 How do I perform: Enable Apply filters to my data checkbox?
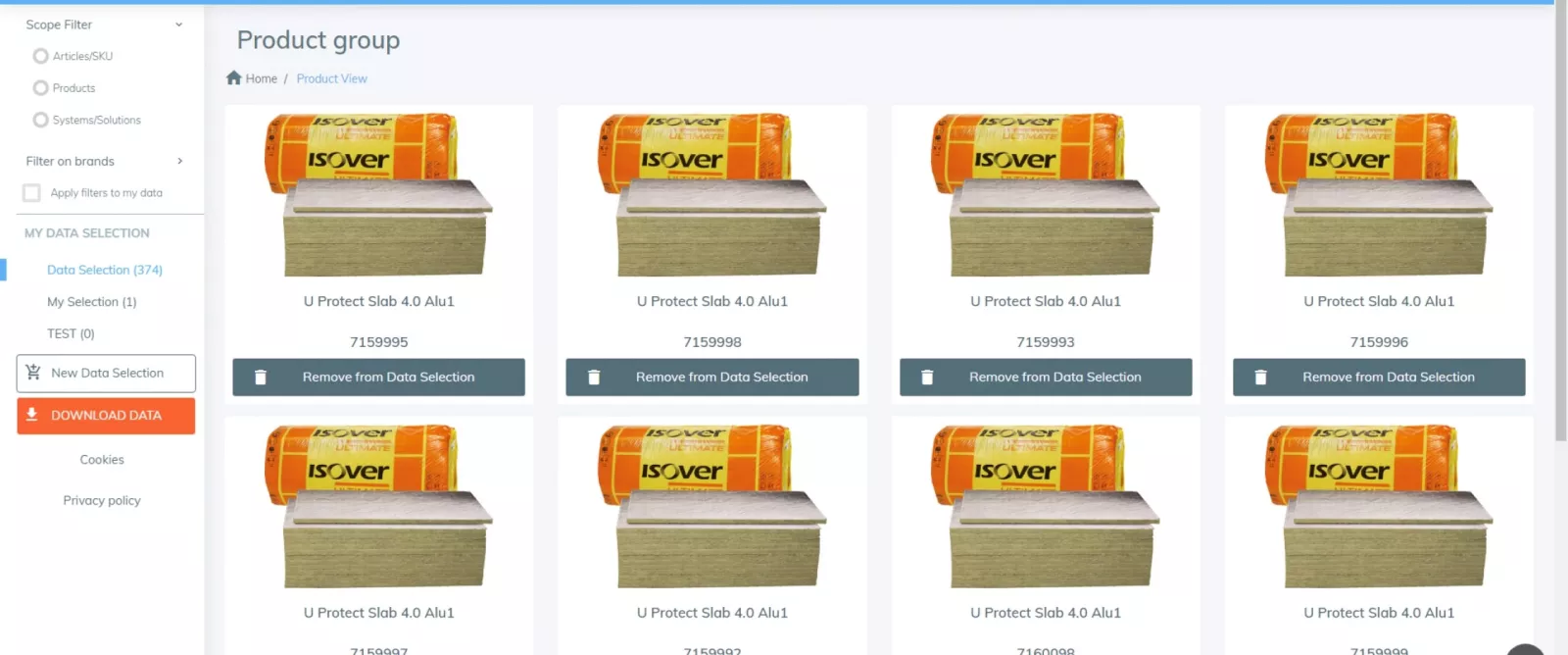click(x=31, y=193)
